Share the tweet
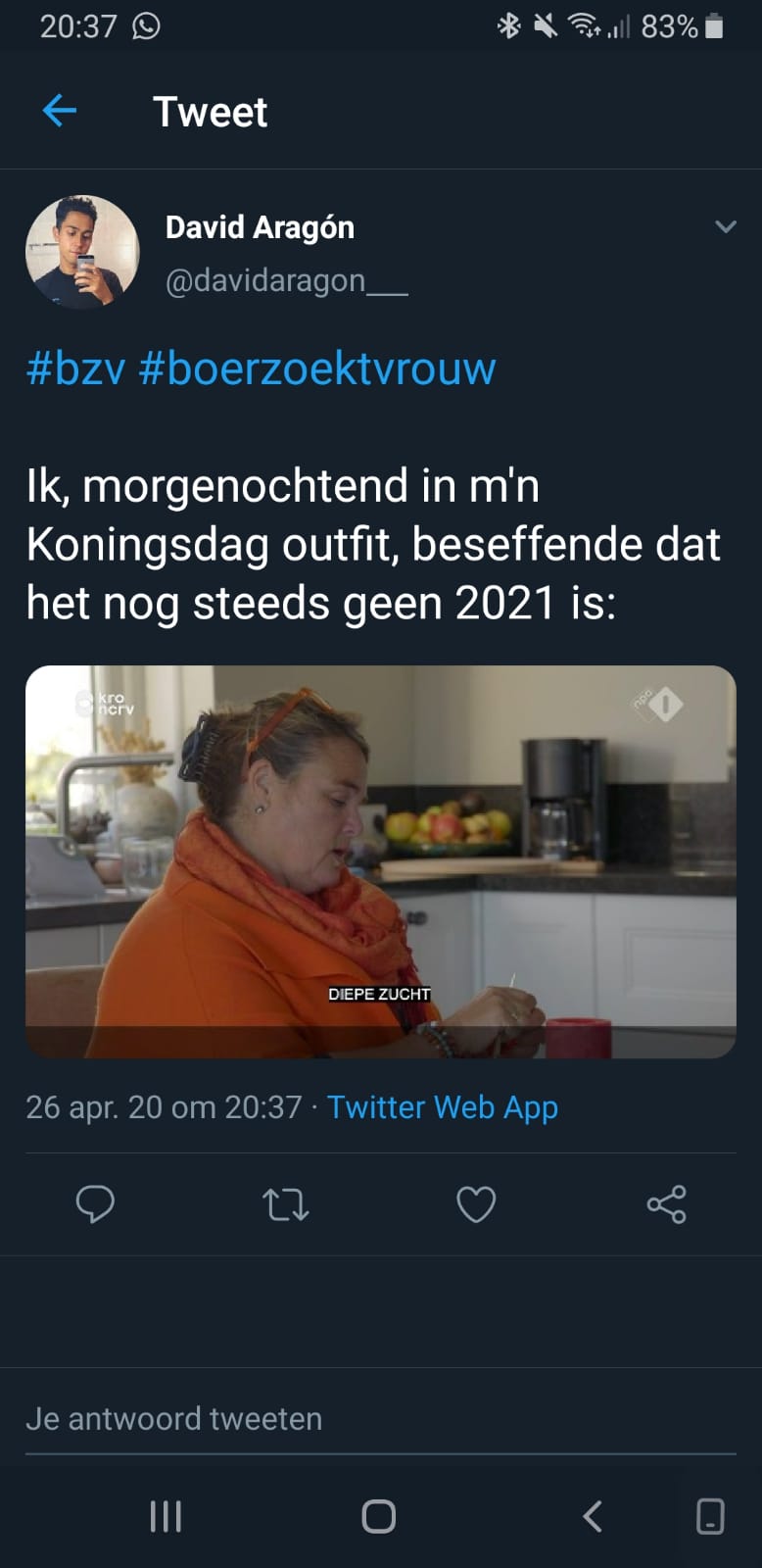Image resolution: width=762 pixels, height=1568 pixels. point(666,1203)
